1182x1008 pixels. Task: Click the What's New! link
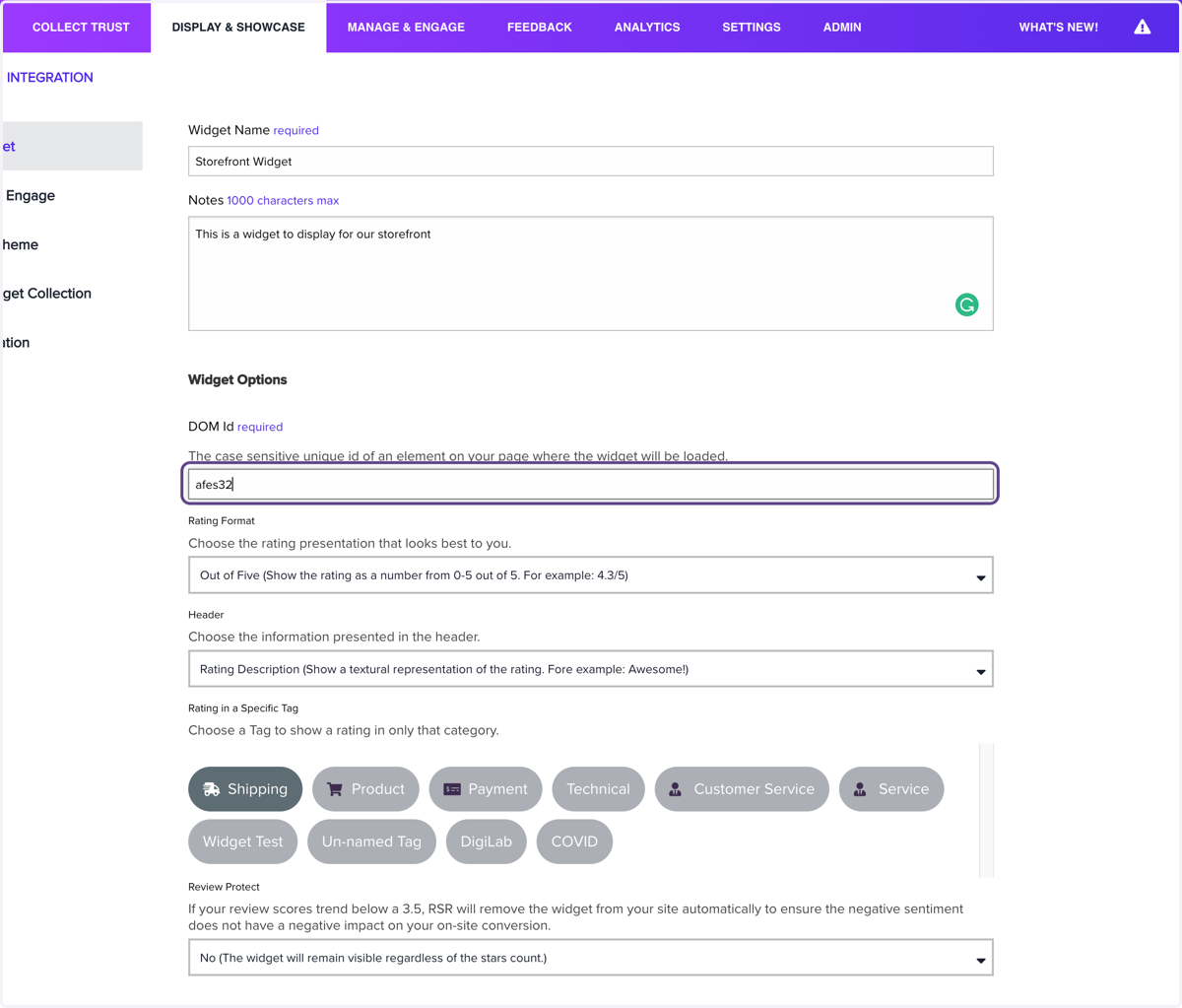point(1058,27)
